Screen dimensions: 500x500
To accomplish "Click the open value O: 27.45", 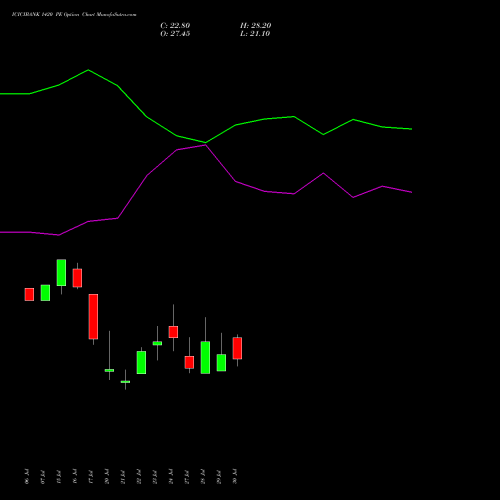I will tap(175, 34).
